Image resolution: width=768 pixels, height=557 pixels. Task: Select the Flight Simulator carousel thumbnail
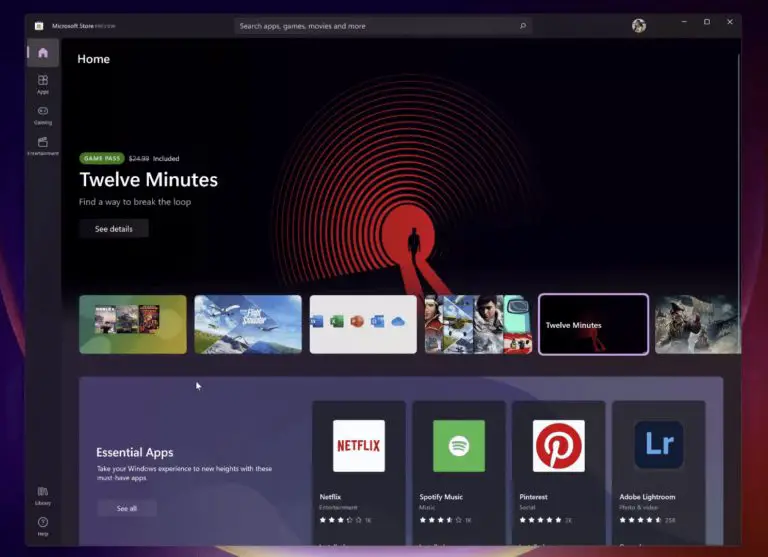pos(248,324)
